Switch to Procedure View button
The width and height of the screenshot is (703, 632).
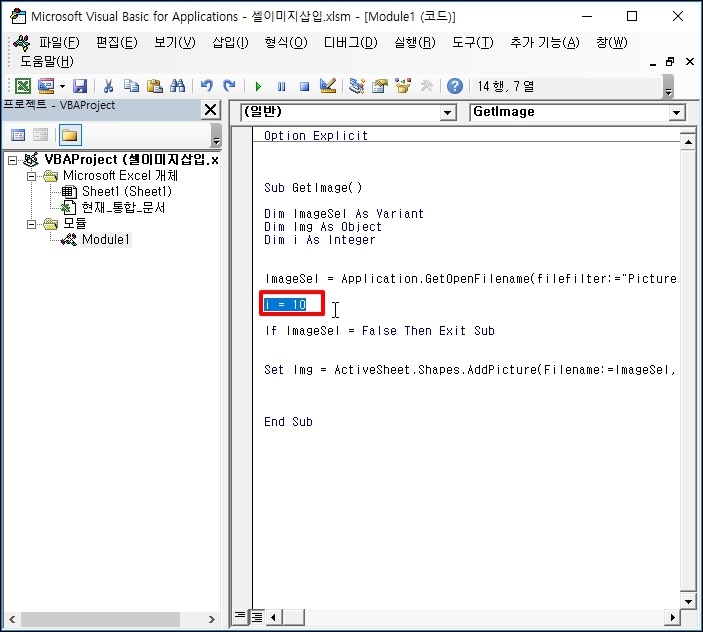point(240,617)
